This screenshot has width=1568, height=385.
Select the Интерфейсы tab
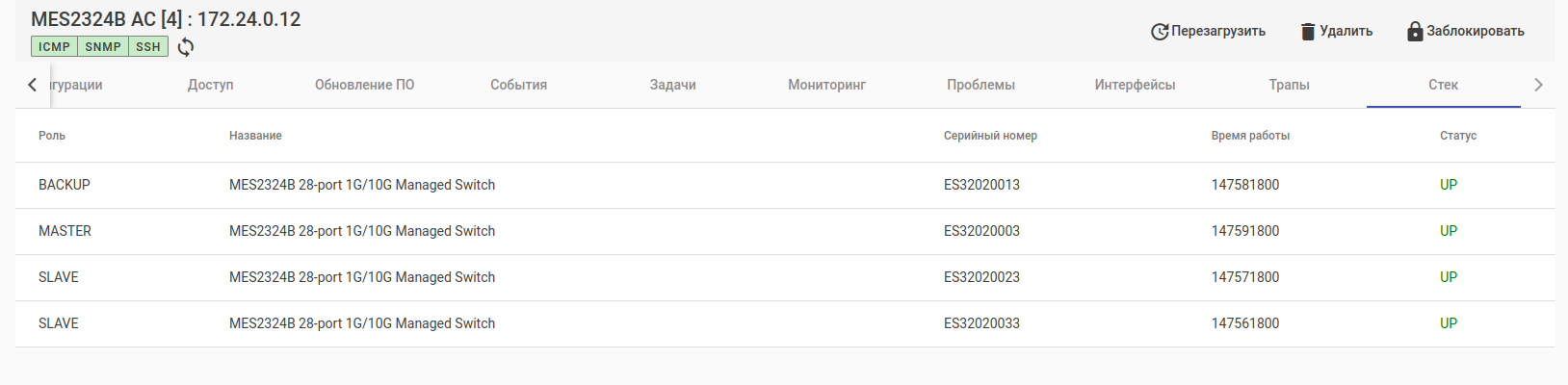click(x=1135, y=85)
